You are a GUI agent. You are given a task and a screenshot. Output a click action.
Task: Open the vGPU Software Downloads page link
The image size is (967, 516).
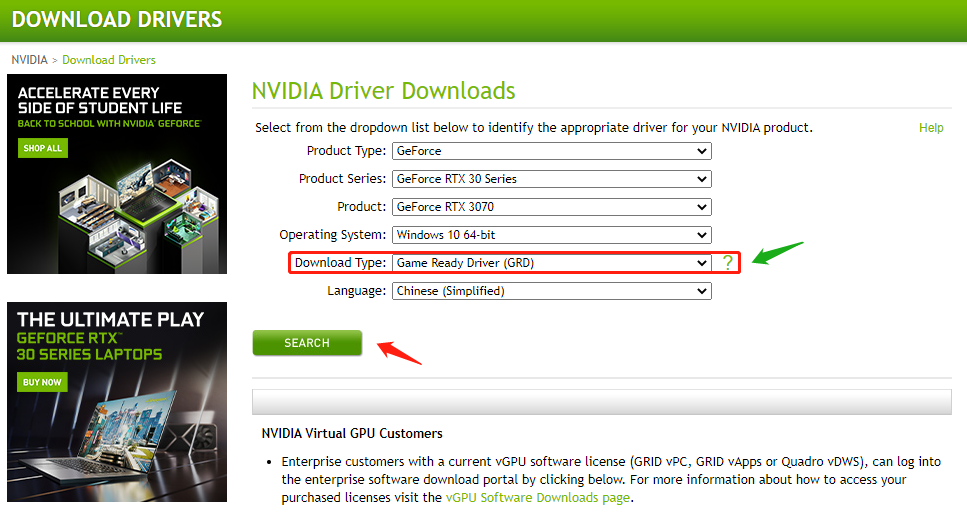(x=538, y=498)
